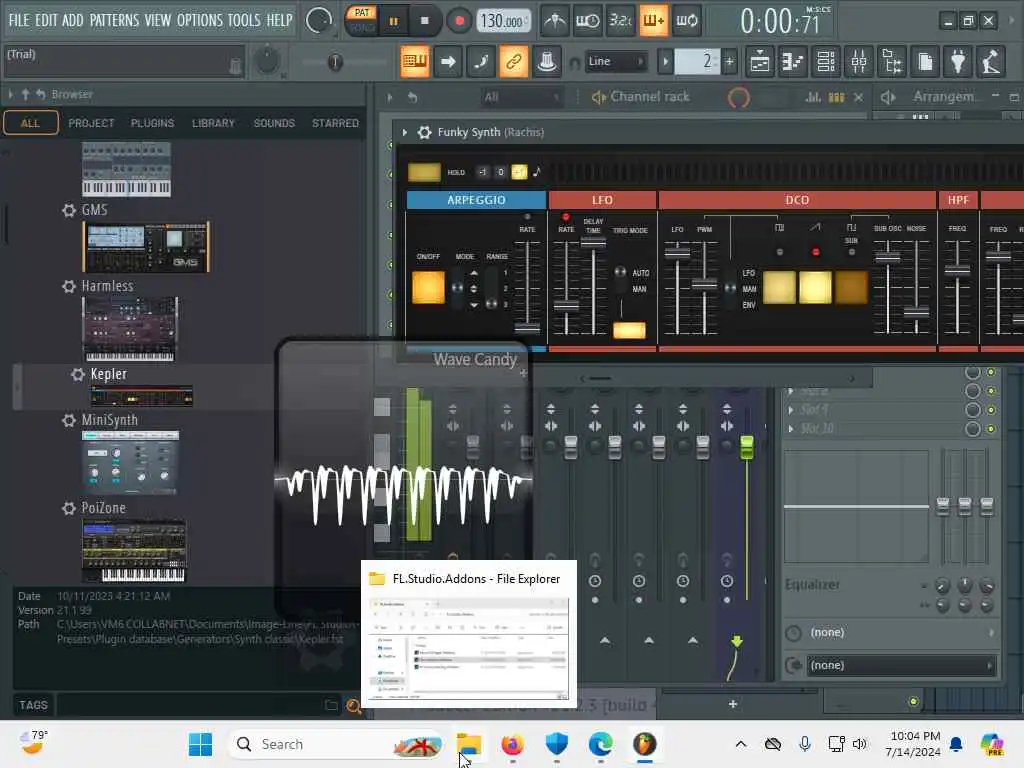Screen dimensions: 1024x768
Task: Click the (none) mixer output dropdown
Action: (901, 665)
